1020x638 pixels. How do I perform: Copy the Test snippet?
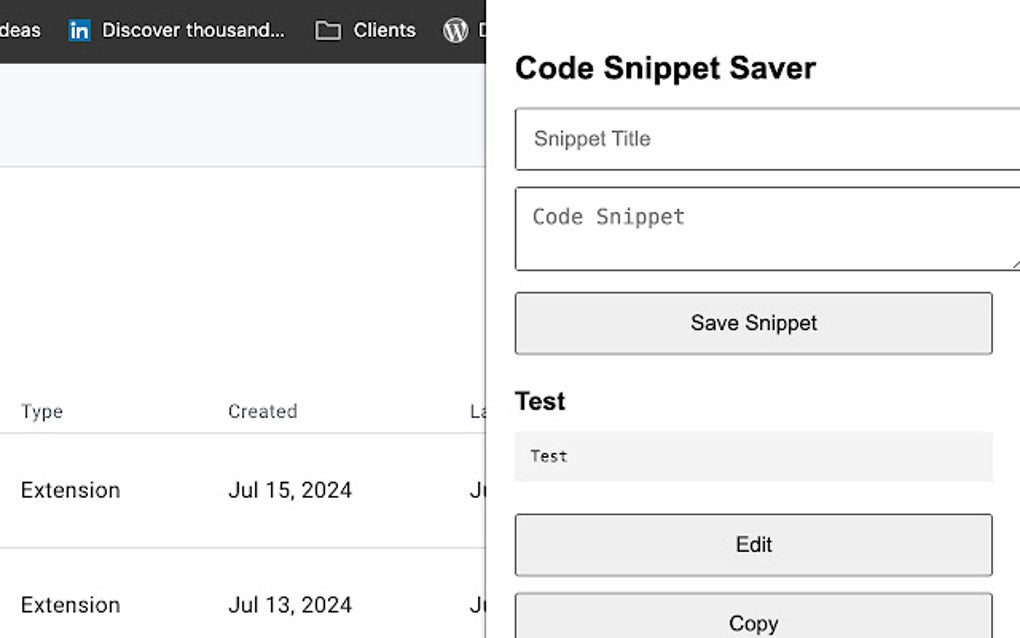(753, 622)
